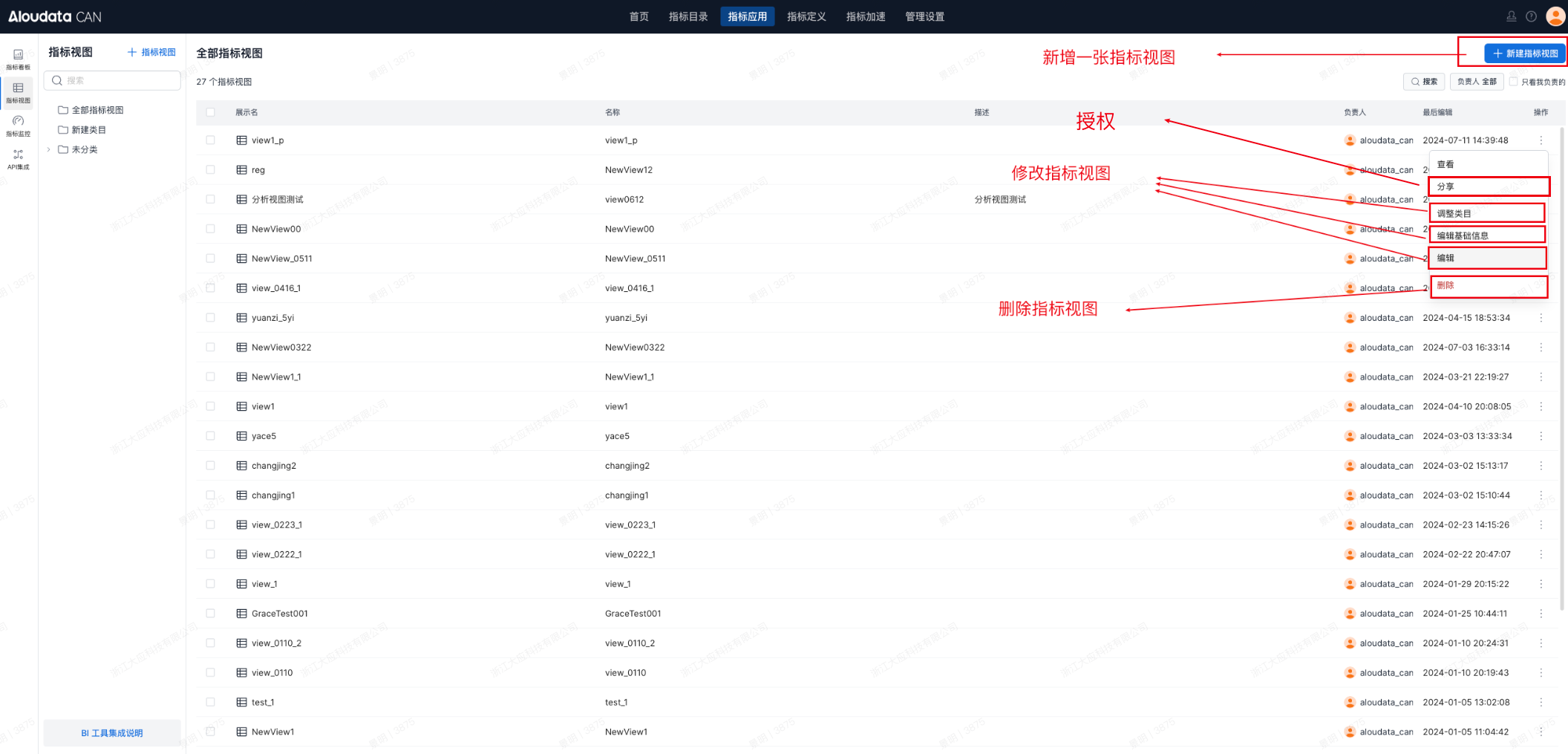Image resolution: width=1568 pixels, height=754 pixels.
Task: Click the blue 新建指标视图 button
Action: pos(1524,53)
